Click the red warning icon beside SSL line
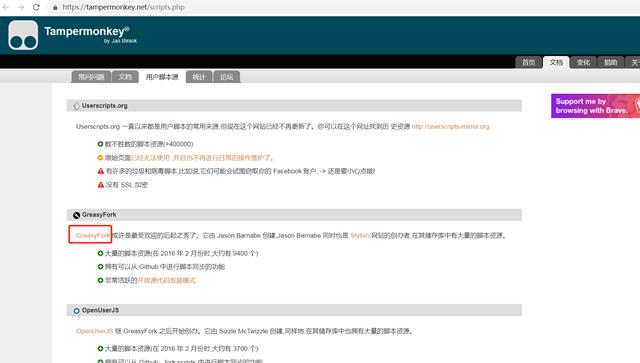640x363 pixels. (101, 185)
